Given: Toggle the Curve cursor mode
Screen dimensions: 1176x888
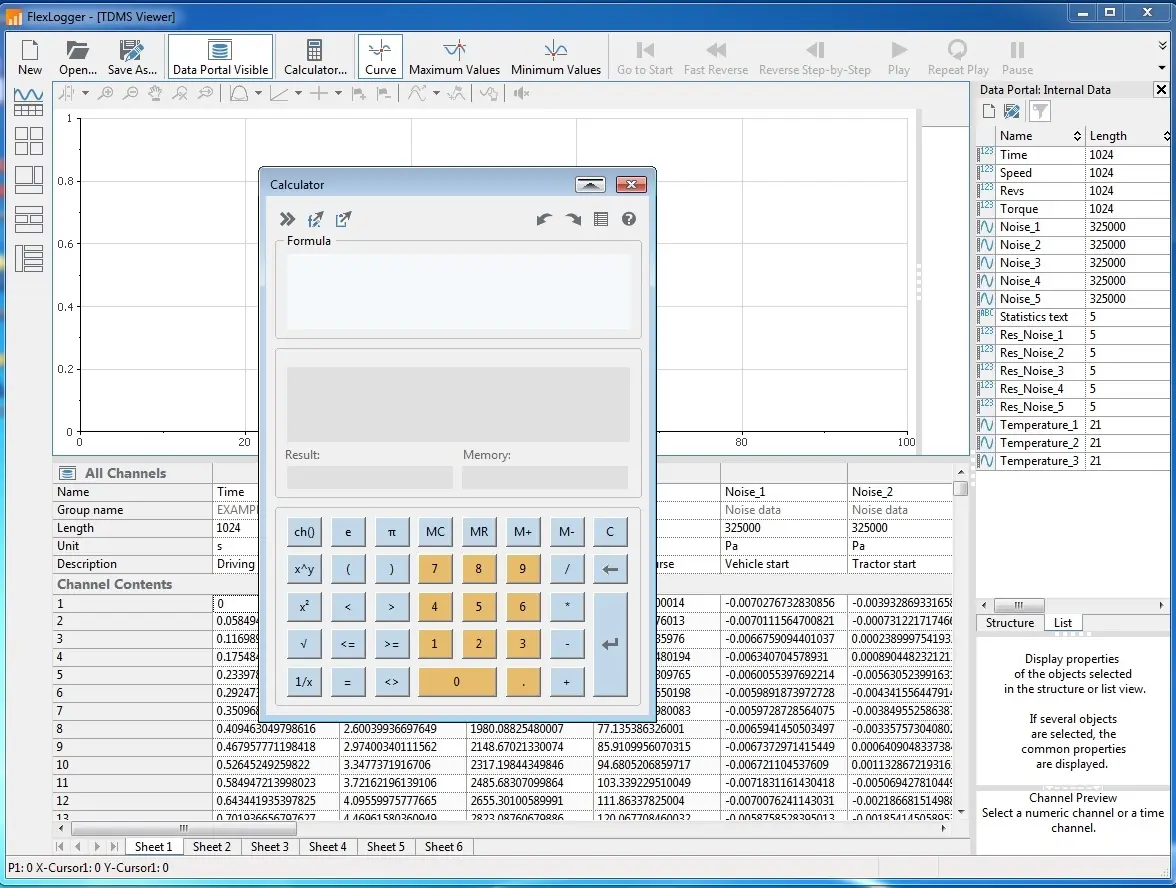Looking at the screenshot, I should coord(380,57).
